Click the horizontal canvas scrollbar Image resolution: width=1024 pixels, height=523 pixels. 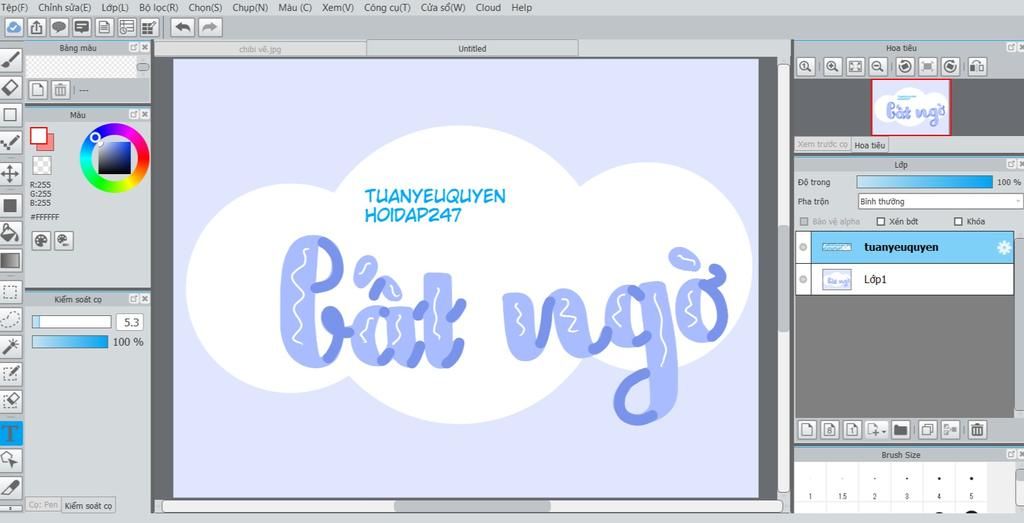pyautogui.click(x=472, y=506)
